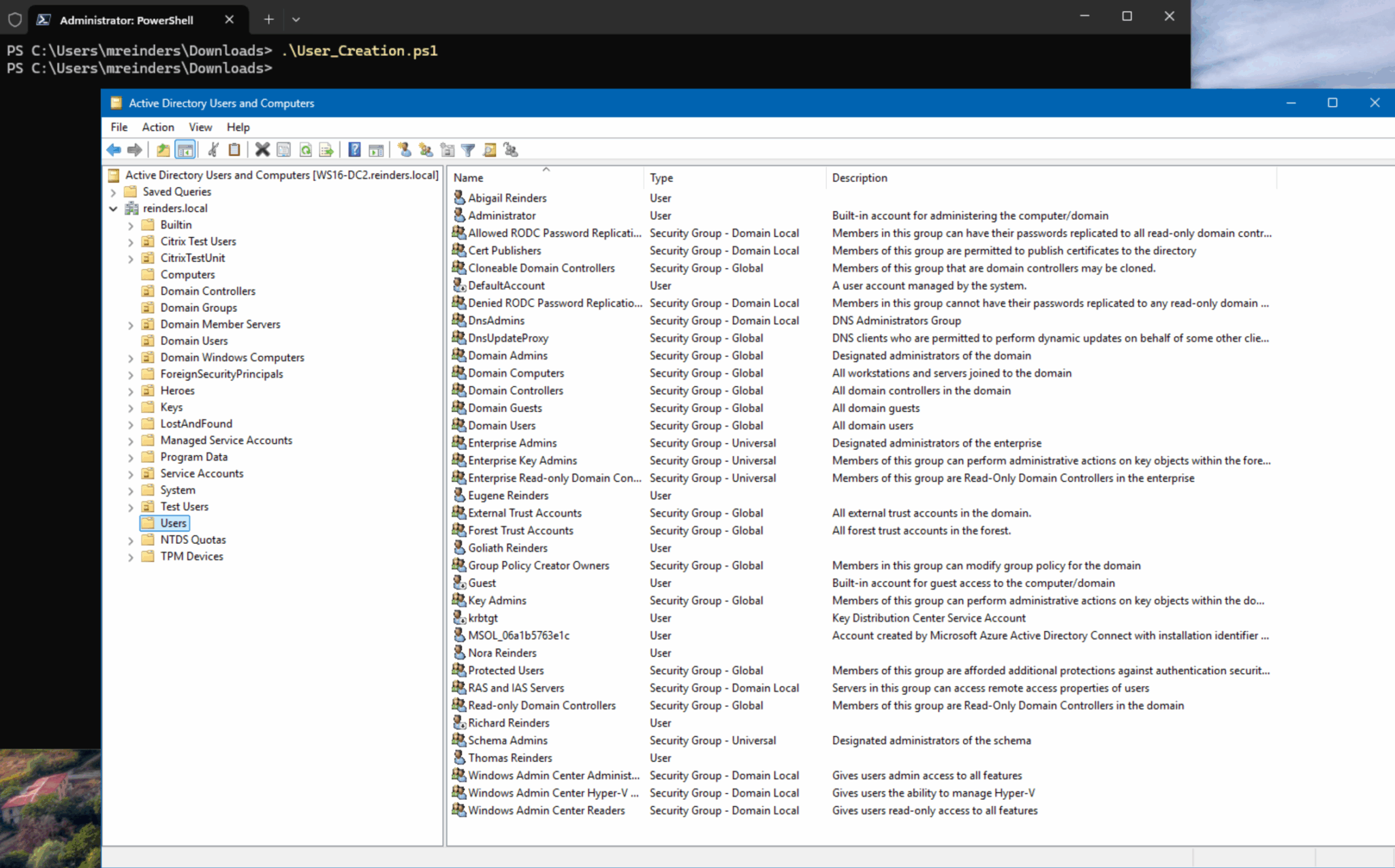Screen dimensions: 1395x868
Task: Select the Create New User toolbar icon
Action: (405, 150)
